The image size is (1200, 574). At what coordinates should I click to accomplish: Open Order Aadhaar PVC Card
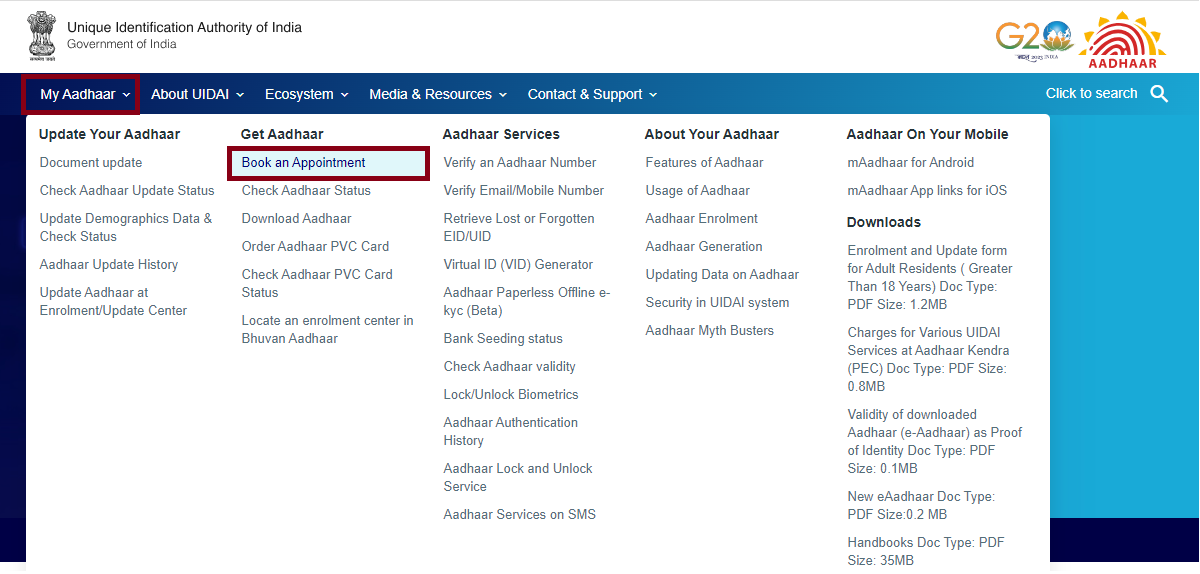coord(315,247)
